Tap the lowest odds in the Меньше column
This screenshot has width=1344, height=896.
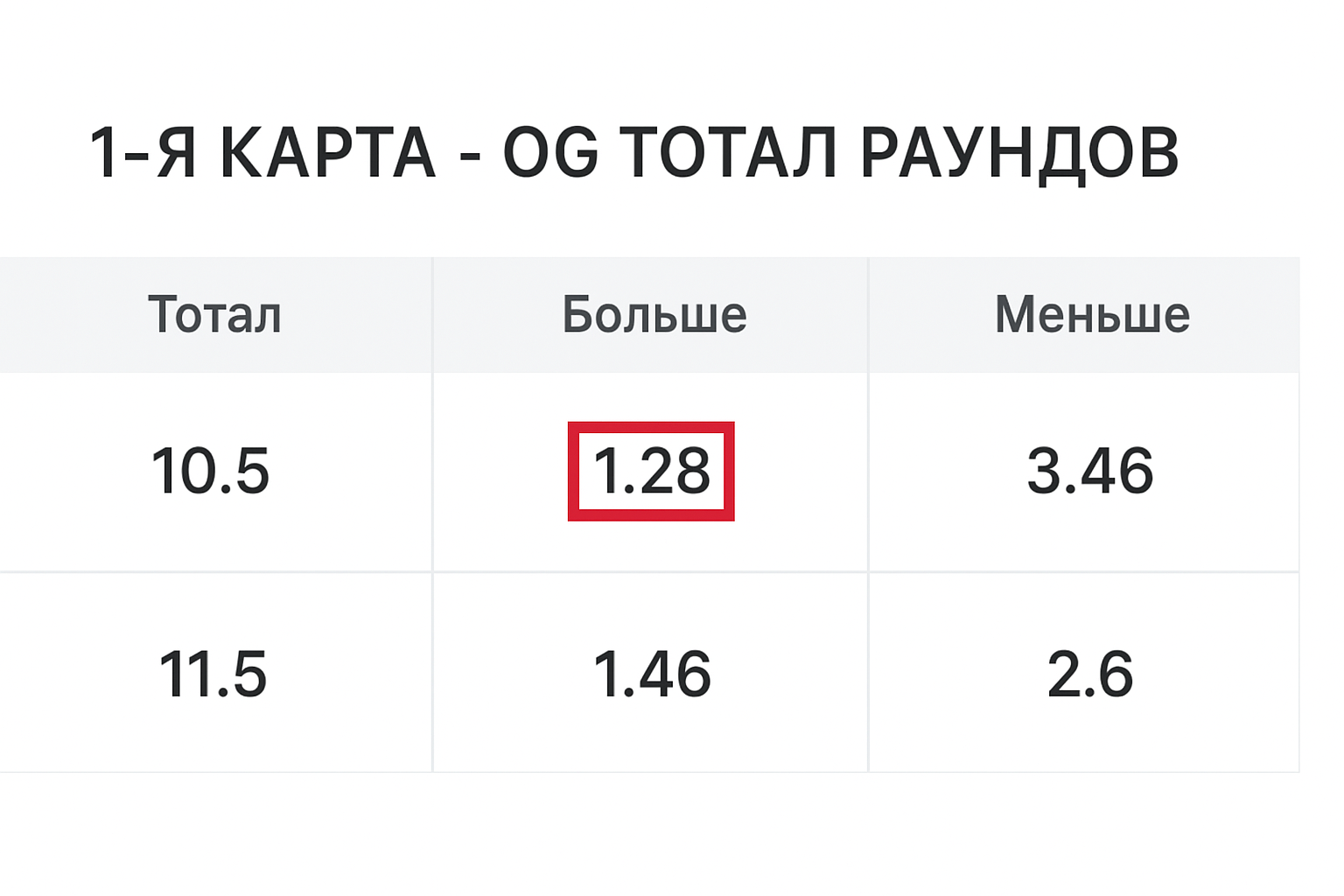[x=1089, y=674]
